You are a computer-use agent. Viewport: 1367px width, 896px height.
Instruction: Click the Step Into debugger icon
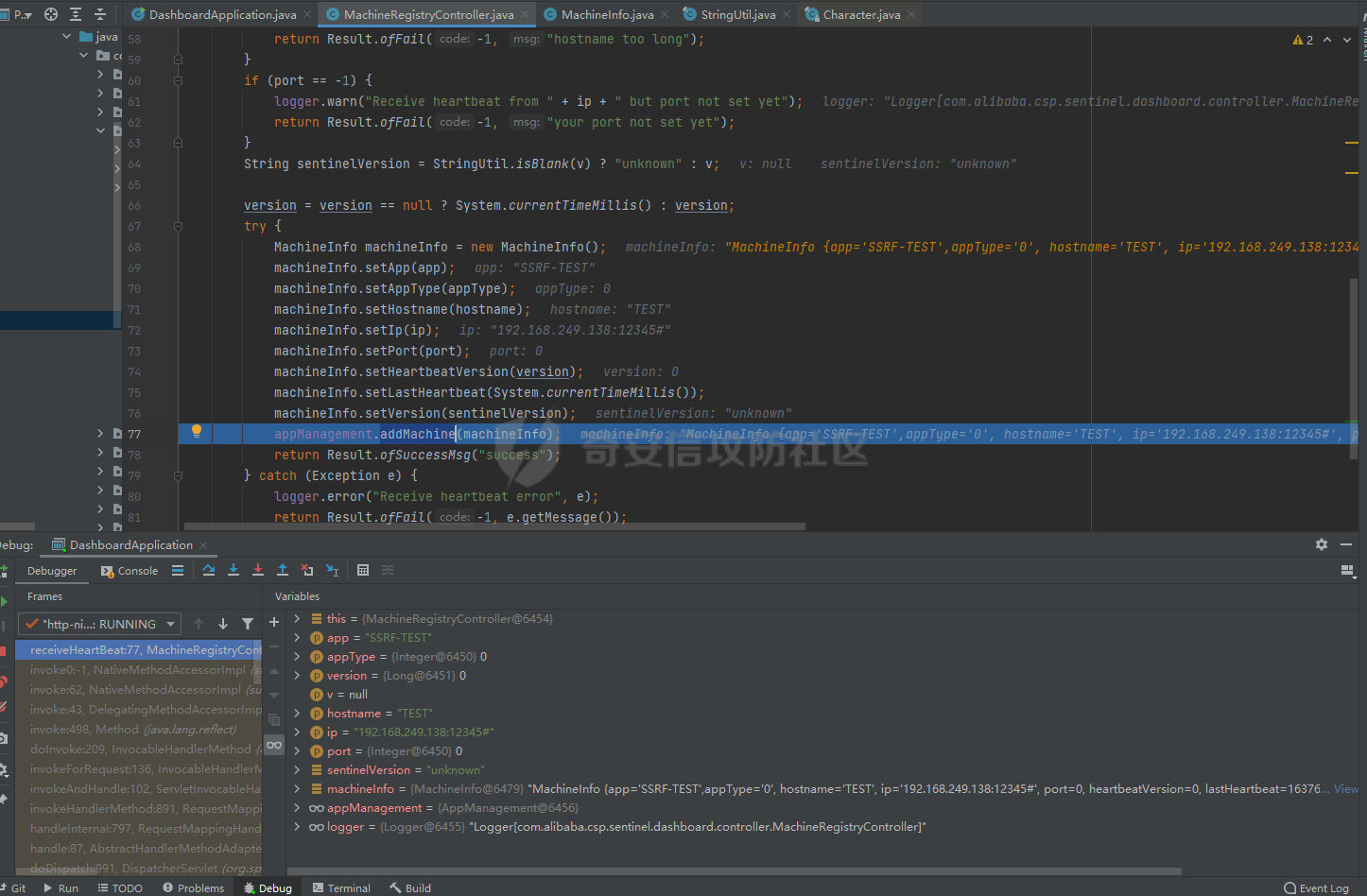click(x=234, y=570)
